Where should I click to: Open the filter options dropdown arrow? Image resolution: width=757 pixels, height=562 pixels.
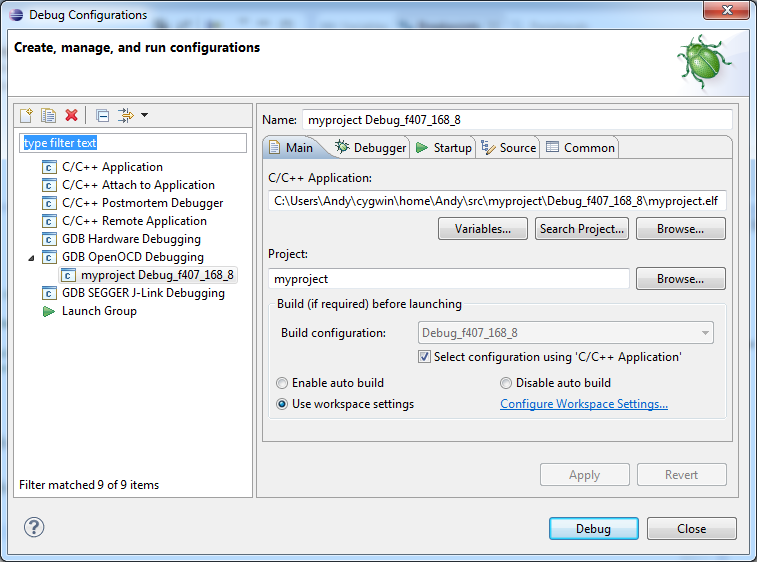click(144, 115)
